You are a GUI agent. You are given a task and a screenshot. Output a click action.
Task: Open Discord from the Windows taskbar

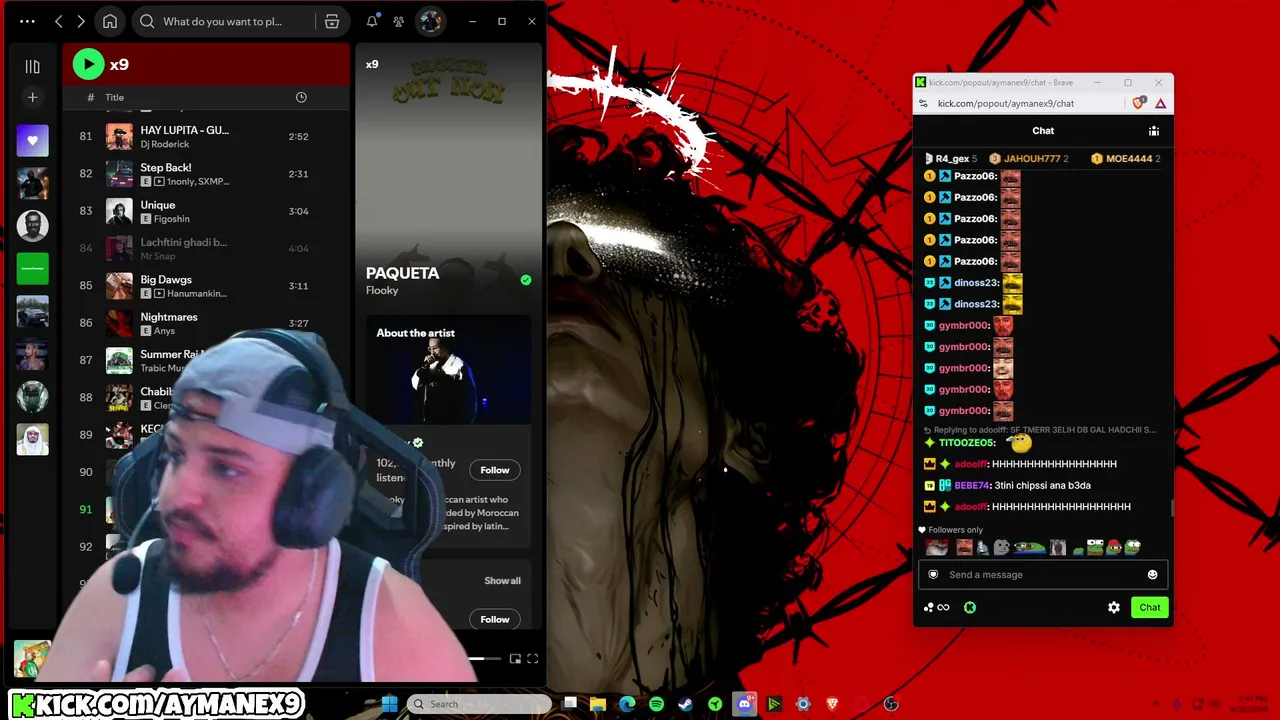744,704
